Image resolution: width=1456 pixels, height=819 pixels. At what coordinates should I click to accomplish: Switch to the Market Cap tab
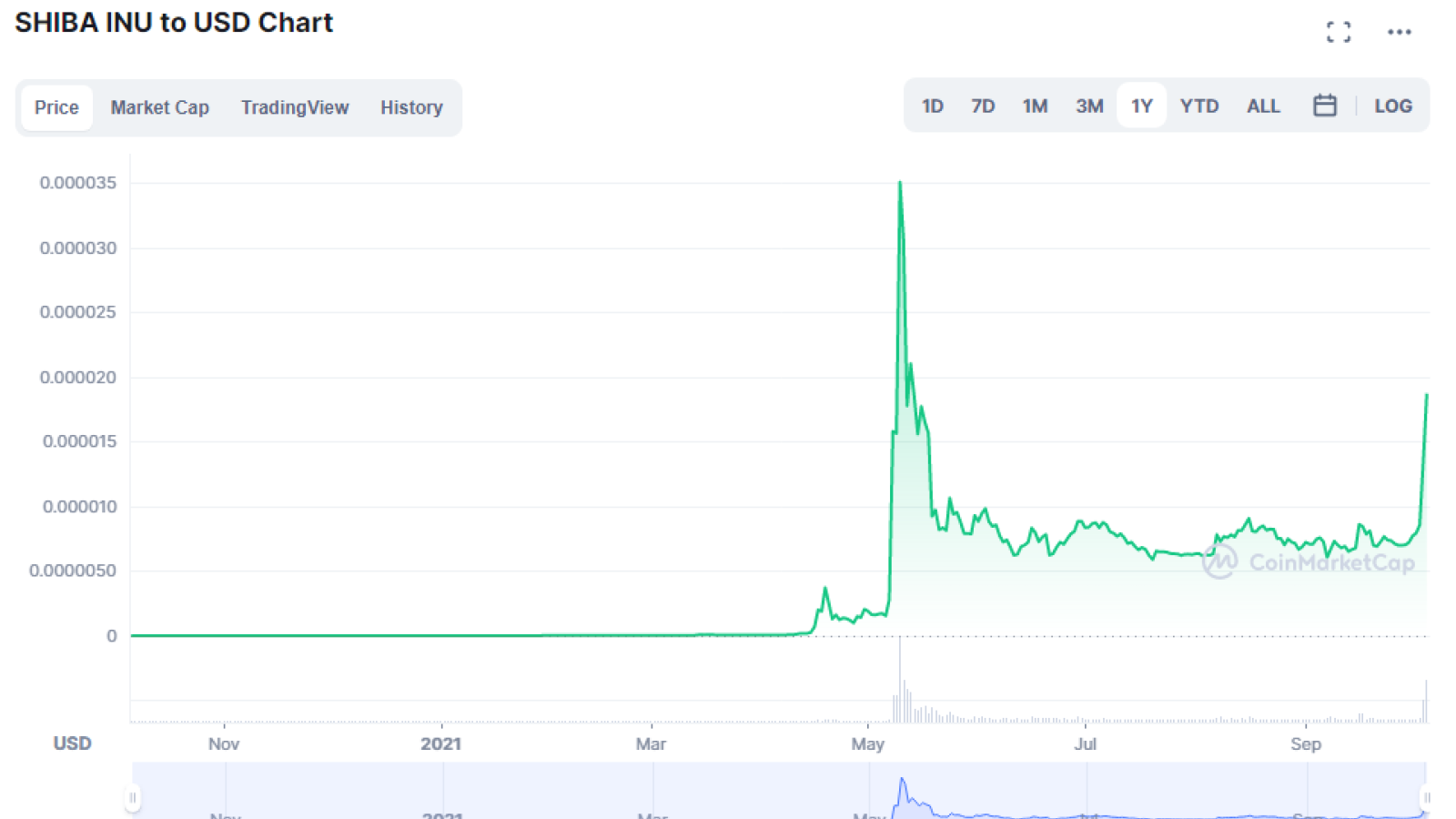(160, 107)
